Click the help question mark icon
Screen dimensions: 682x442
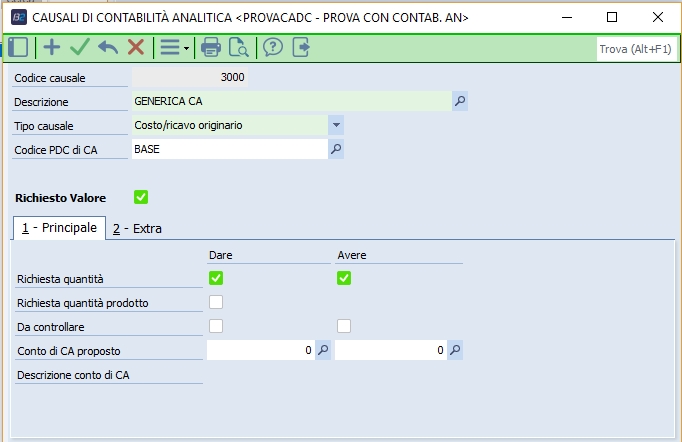pos(273,47)
